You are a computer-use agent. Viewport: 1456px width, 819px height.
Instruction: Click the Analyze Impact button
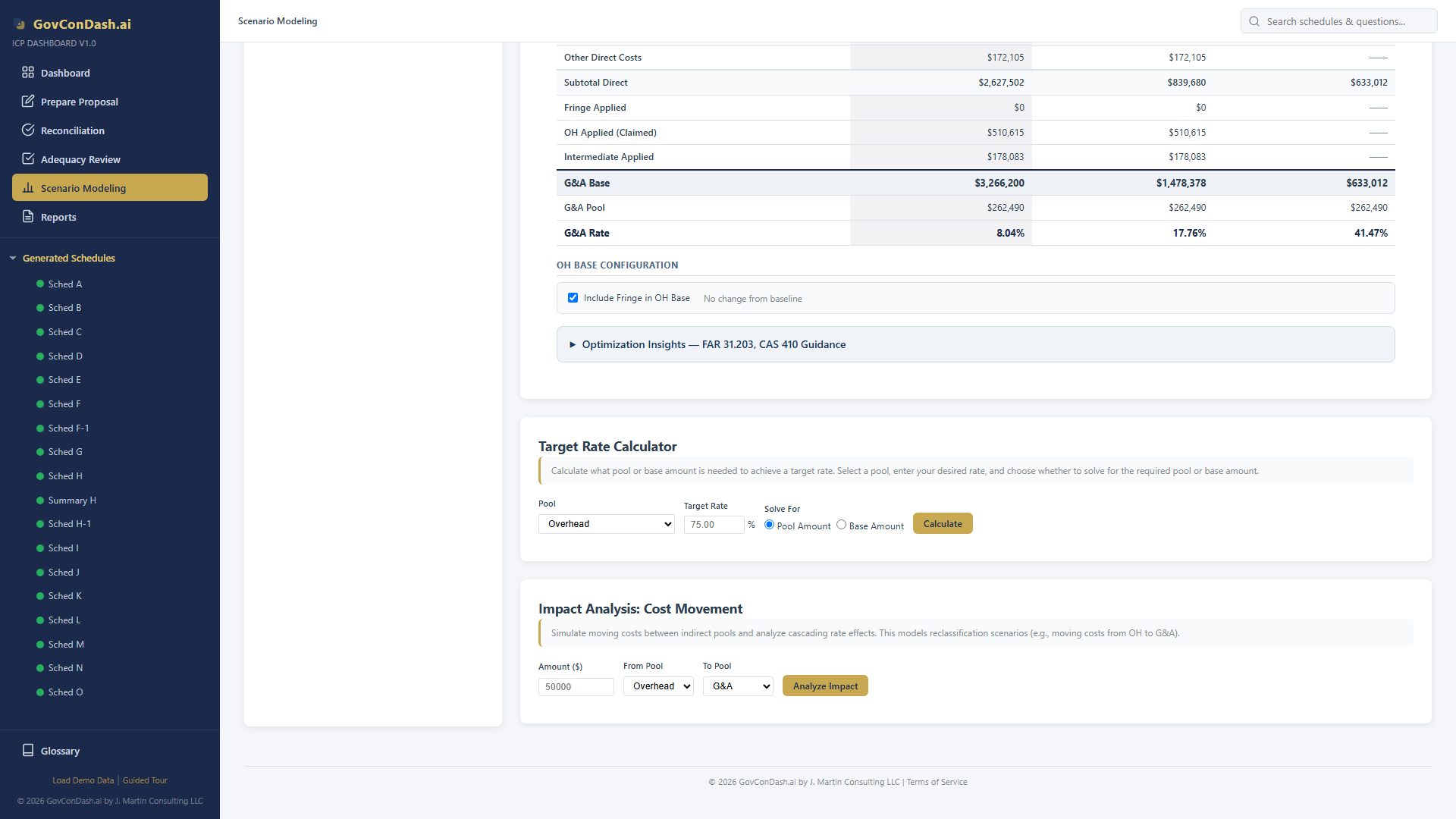coord(825,686)
